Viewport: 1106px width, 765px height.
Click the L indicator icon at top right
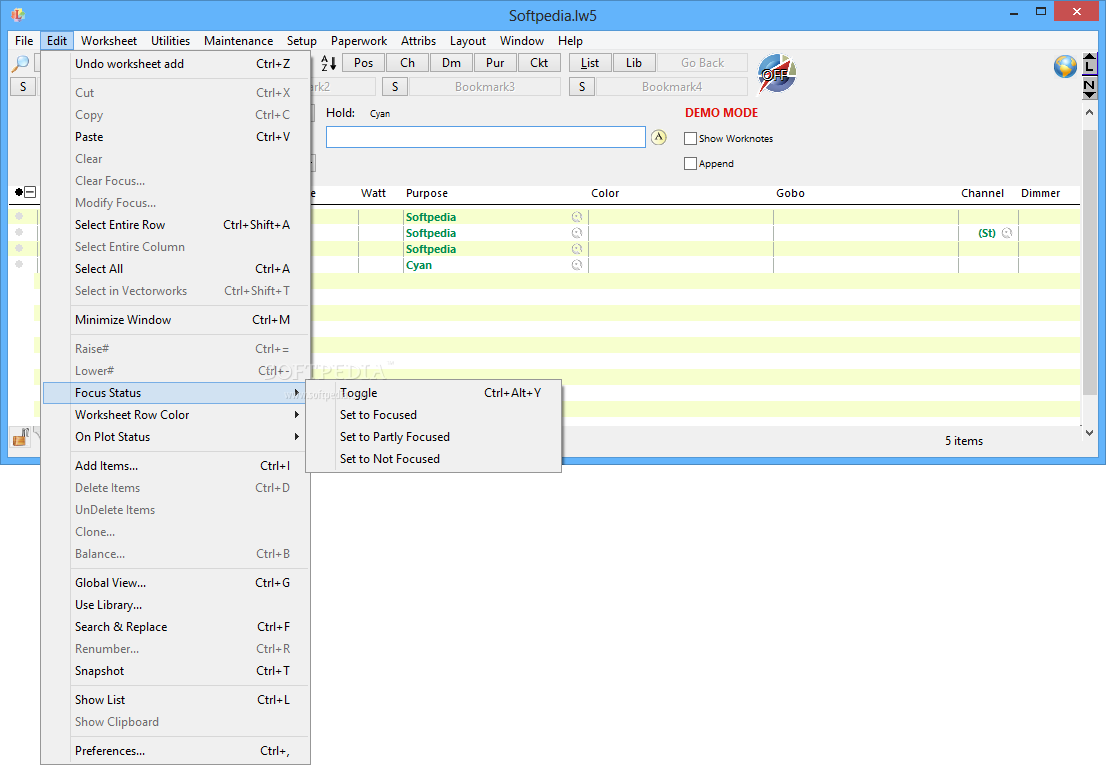coord(1090,63)
